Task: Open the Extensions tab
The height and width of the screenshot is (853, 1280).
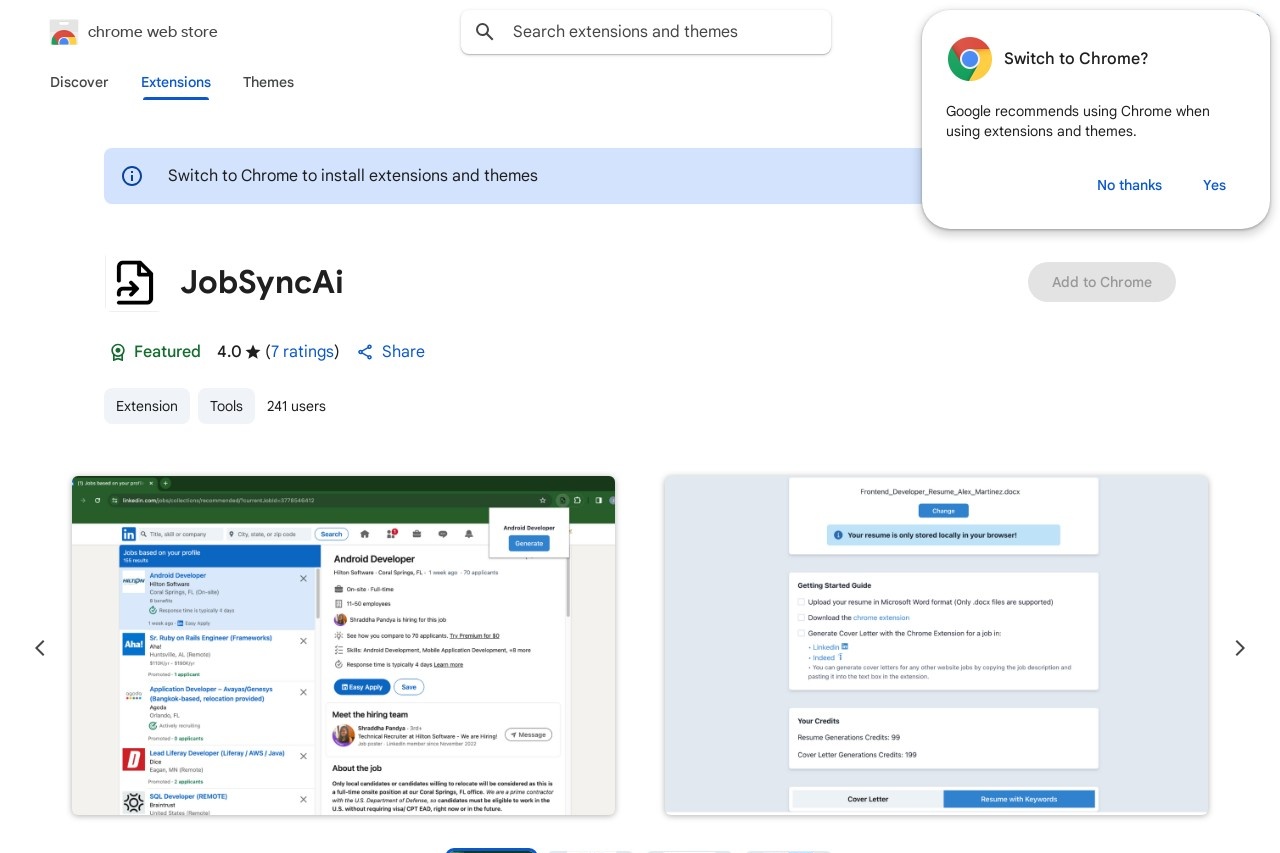Action: (176, 82)
